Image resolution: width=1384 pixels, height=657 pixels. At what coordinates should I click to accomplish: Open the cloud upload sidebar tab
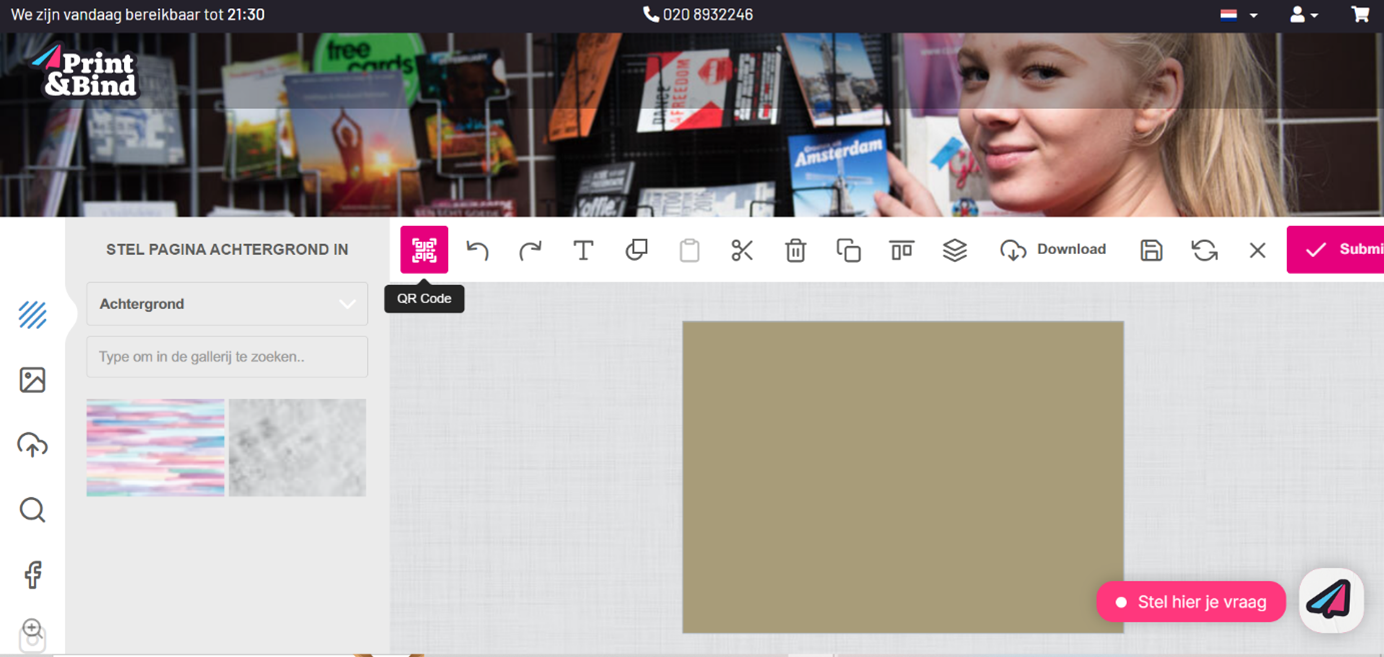(32, 445)
